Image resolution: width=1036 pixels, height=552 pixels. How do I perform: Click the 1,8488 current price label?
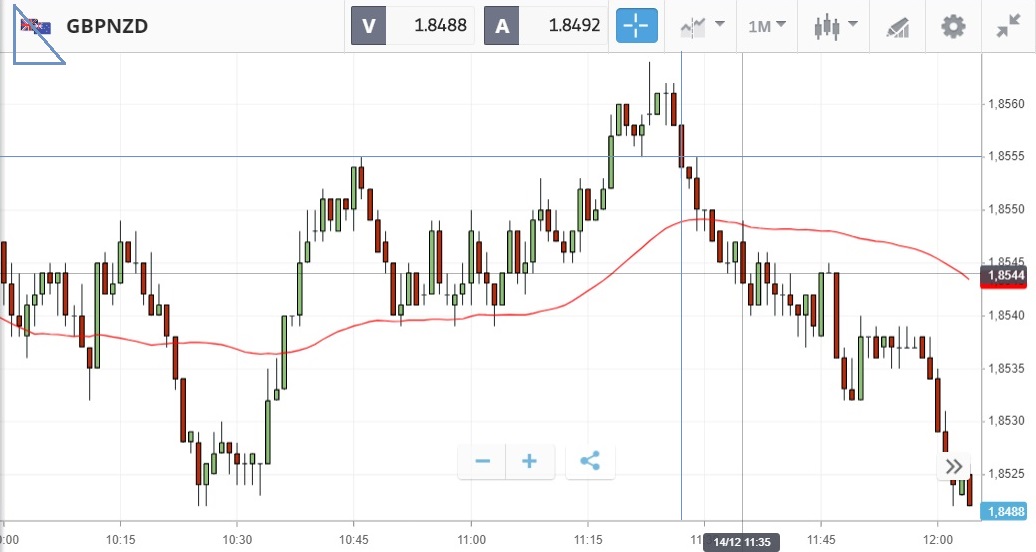(1008, 511)
